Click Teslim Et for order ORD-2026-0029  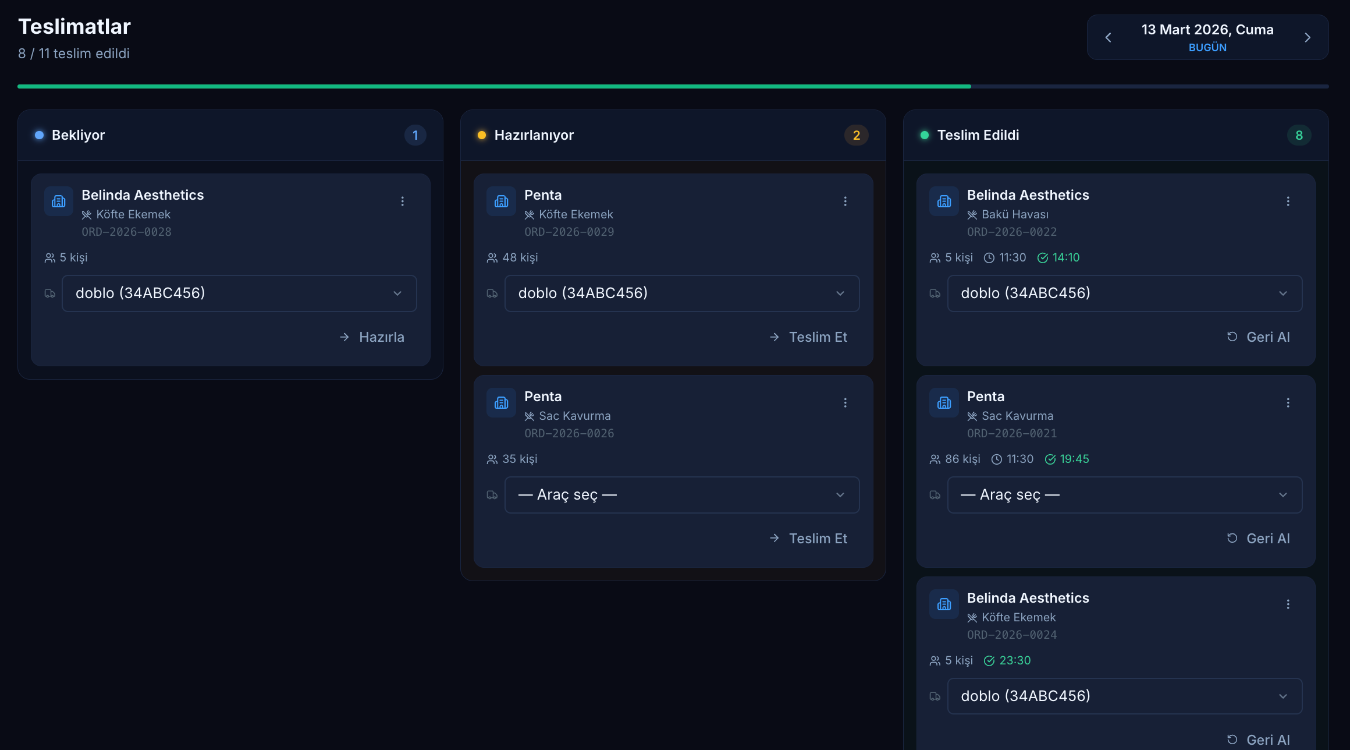pos(808,337)
